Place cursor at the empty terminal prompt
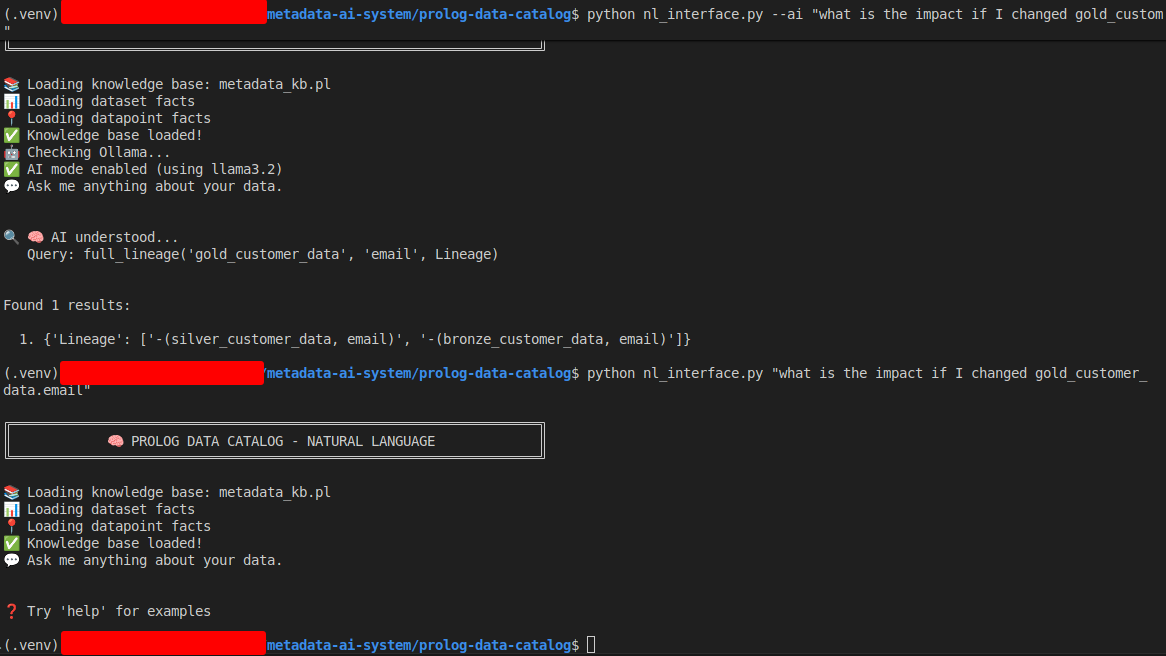Viewport: 1166px width, 656px height. tap(590, 645)
